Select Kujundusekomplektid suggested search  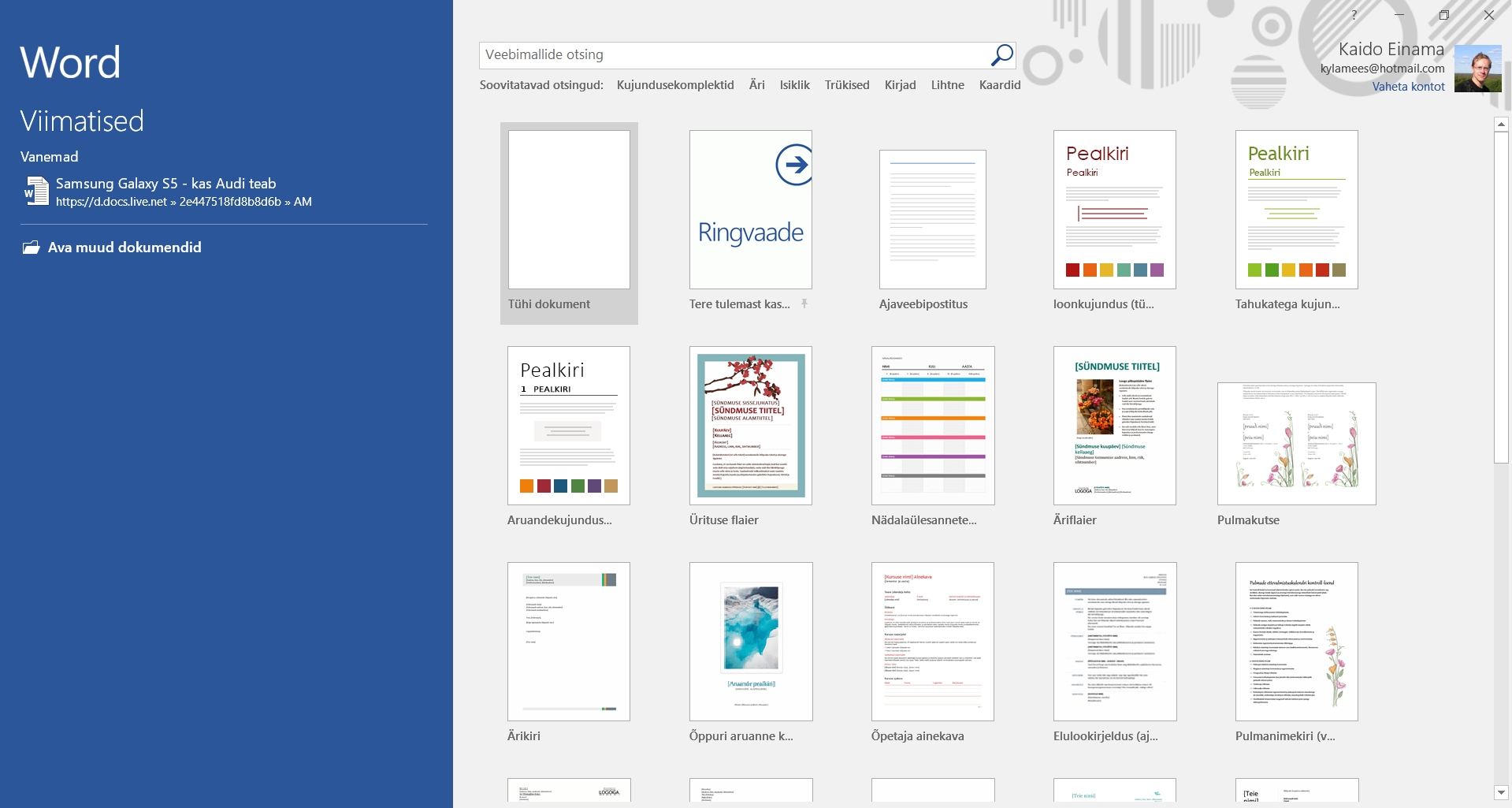(x=675, y=85)
